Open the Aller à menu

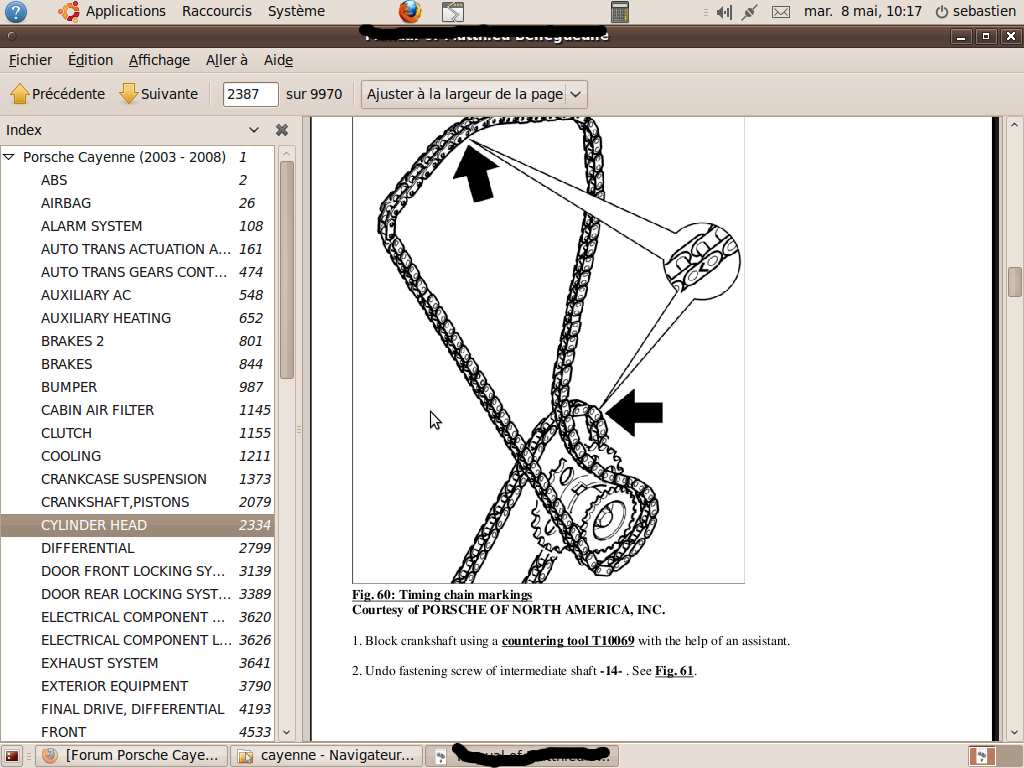(x=227, y=60)
